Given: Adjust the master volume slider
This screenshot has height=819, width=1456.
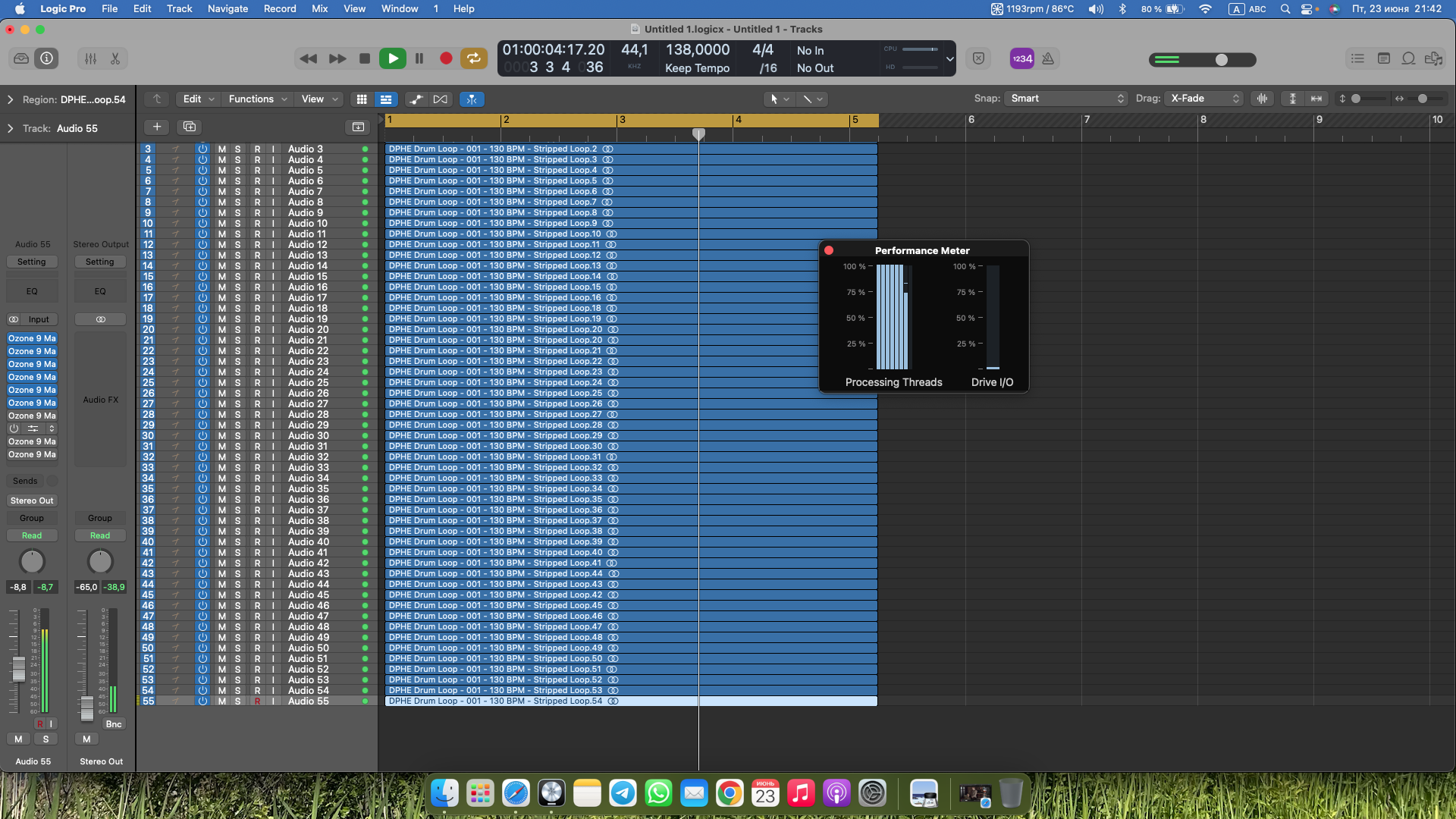Looking at the screenshot, I should point(1221,59).
